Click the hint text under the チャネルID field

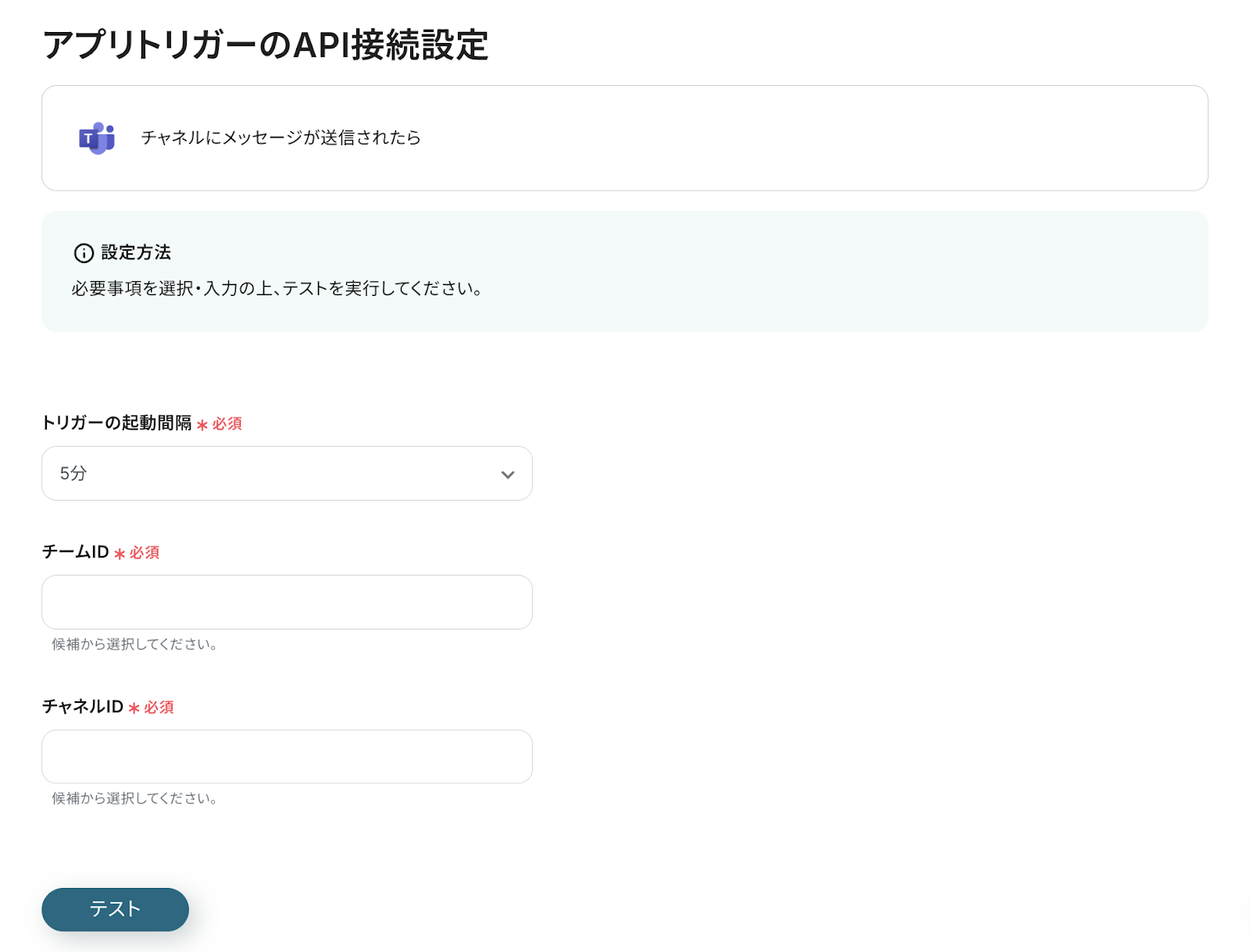(x=134, y=798)
